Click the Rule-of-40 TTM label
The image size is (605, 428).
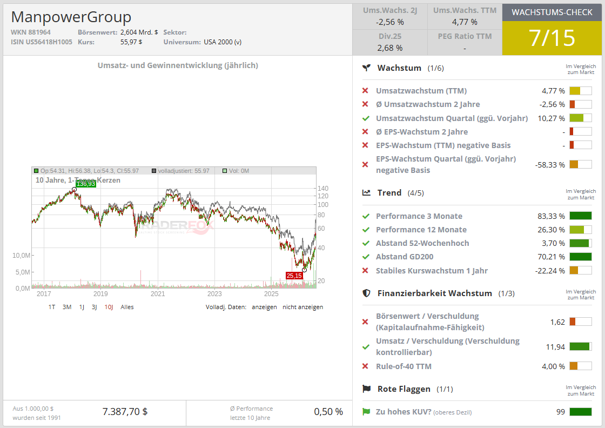click(x=404, y=366)
